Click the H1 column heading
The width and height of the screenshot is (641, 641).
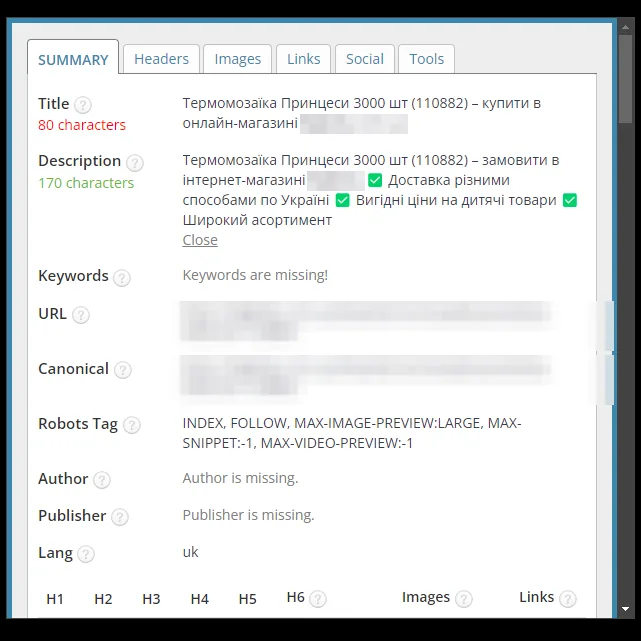tap(55, 599)
